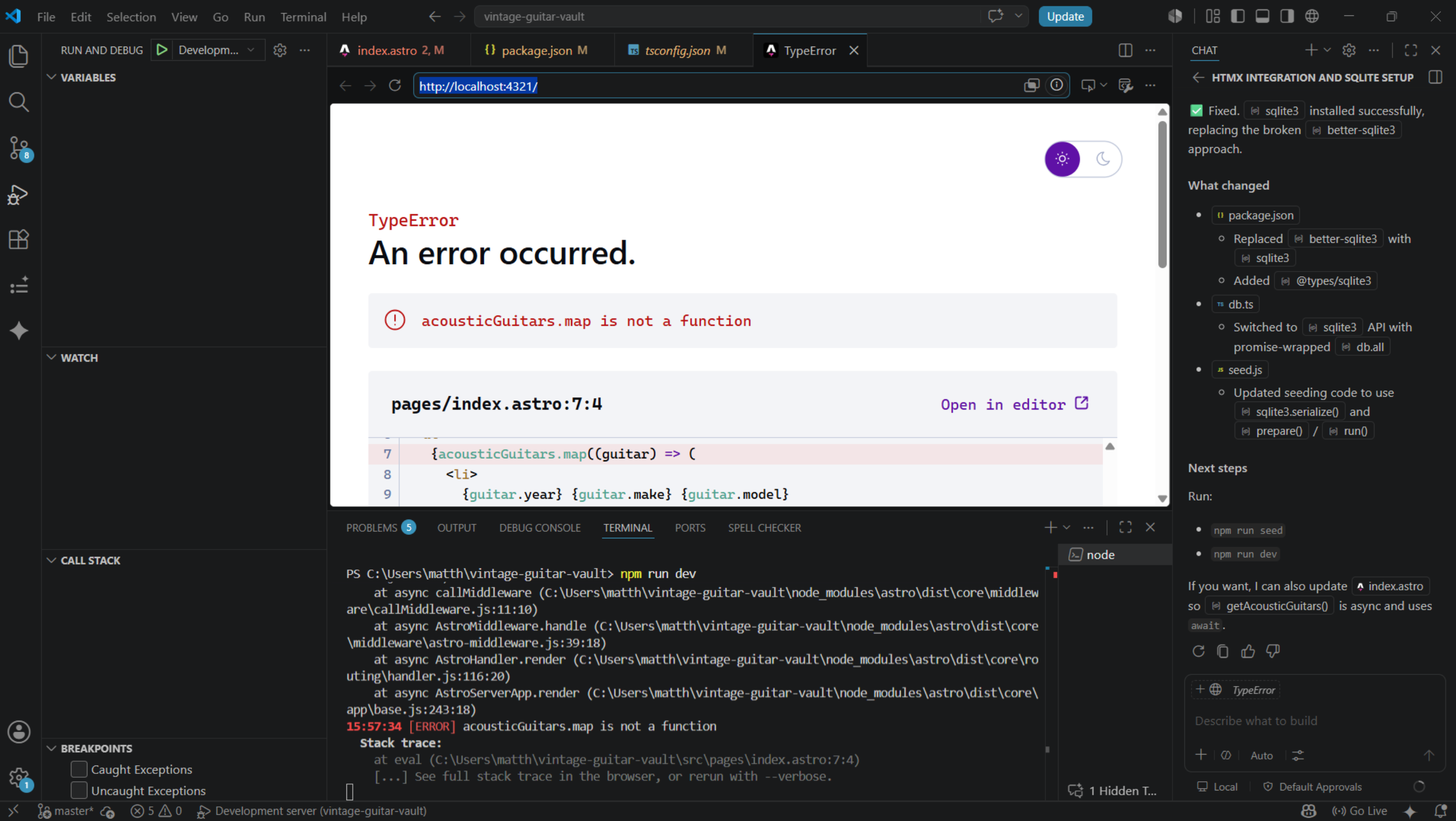Click the Describe what to build chat input
This screenshot has height=821, width=1456.
(x=1315, y=720)
